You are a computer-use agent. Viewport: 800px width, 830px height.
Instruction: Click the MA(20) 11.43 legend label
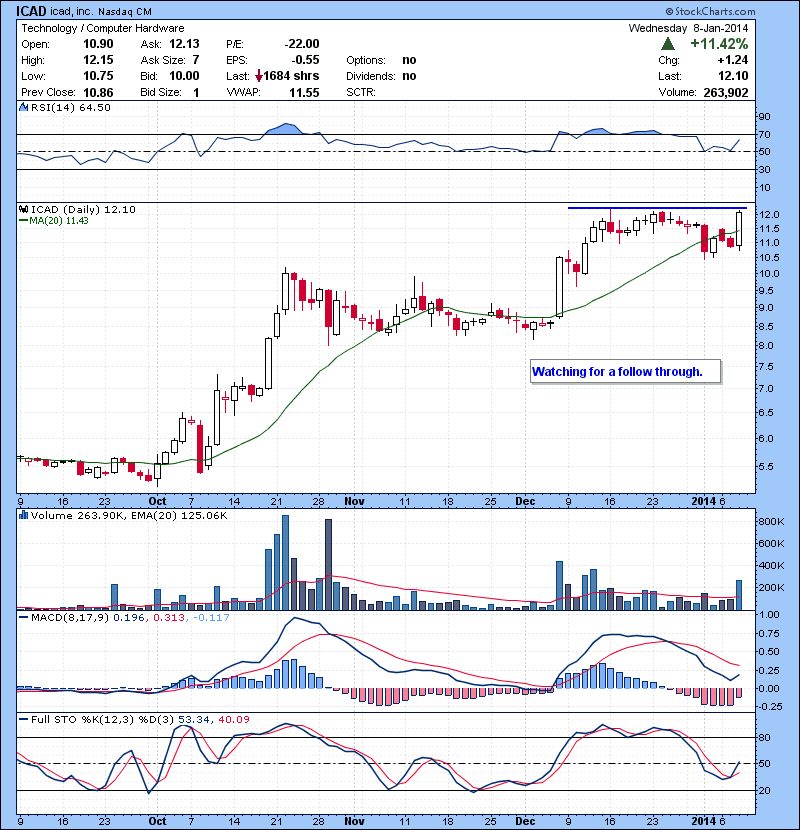[x=53, y=221]
